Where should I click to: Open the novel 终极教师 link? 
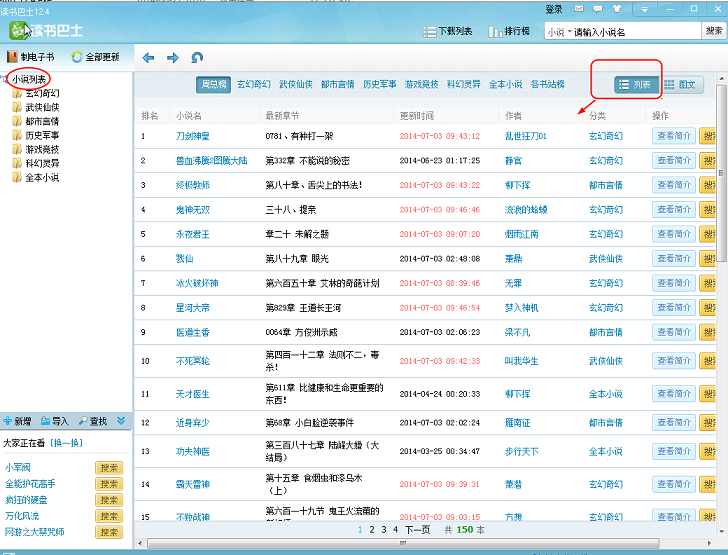[193, 185]
